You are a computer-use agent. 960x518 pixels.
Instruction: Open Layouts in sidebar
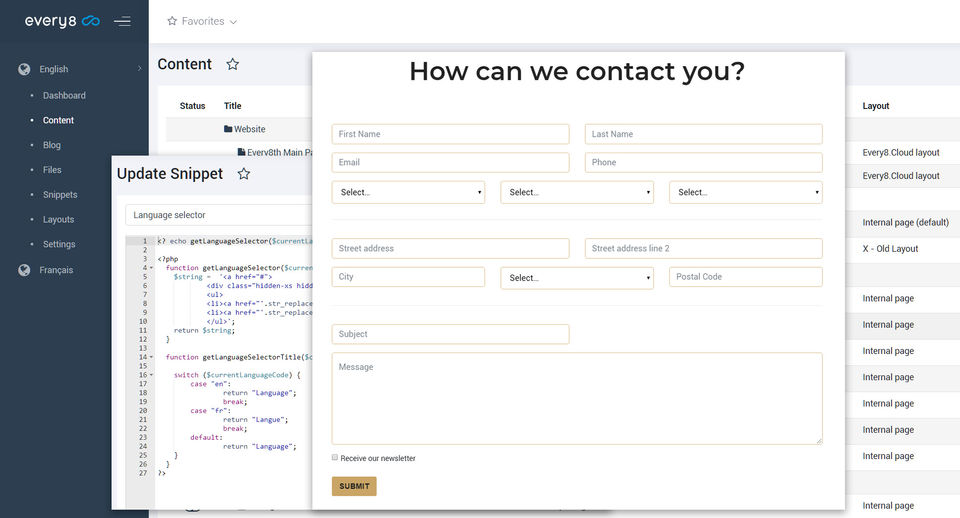pos(58,219)
